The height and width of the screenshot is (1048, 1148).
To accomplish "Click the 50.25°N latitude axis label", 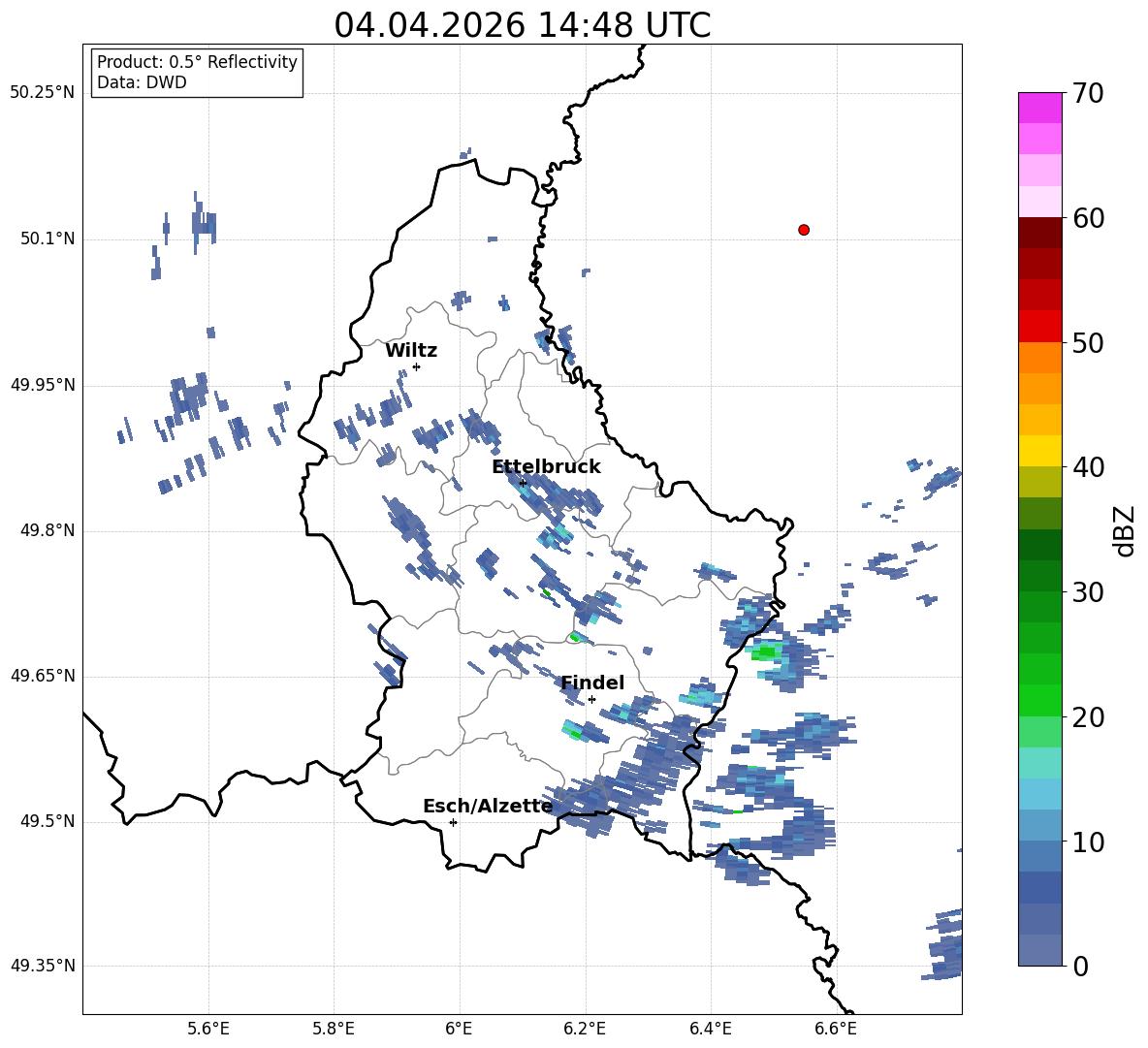I will click(43, 93).
